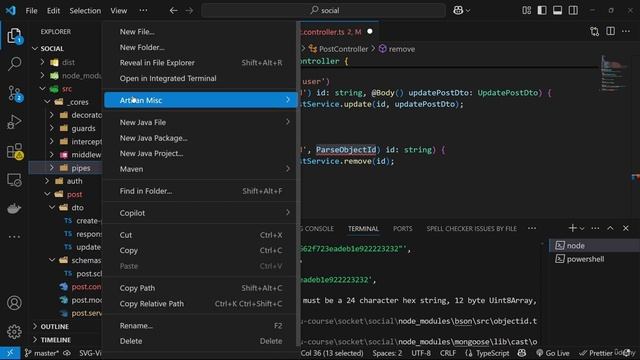The image size is (640, 360).
Task: Open the File menu
Action: tap(31, 11)
